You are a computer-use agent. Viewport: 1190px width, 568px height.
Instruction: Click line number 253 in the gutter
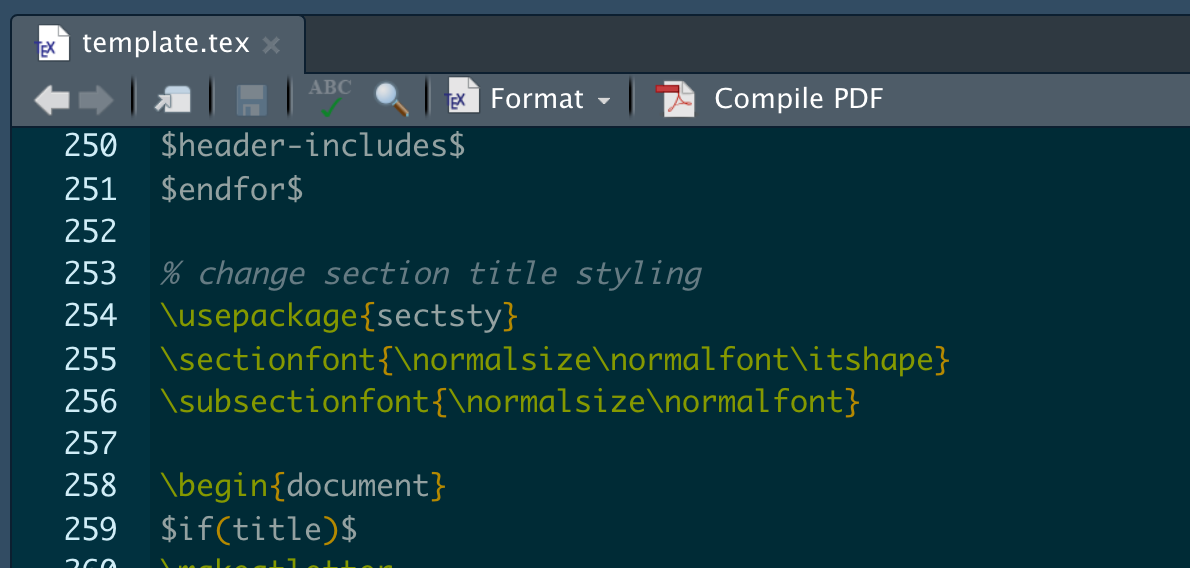click(90, 273)
